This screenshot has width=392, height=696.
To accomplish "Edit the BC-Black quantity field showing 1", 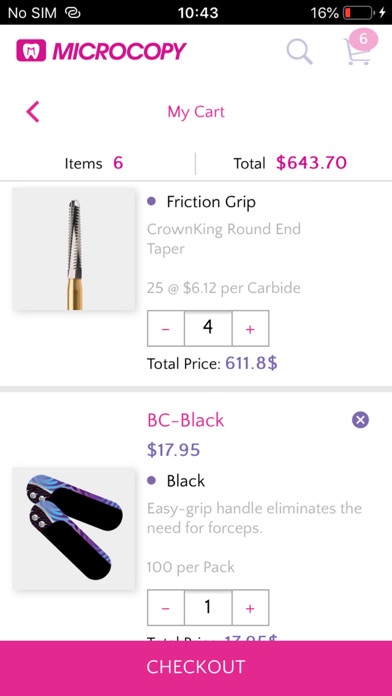I will click(x=208, y=608).
